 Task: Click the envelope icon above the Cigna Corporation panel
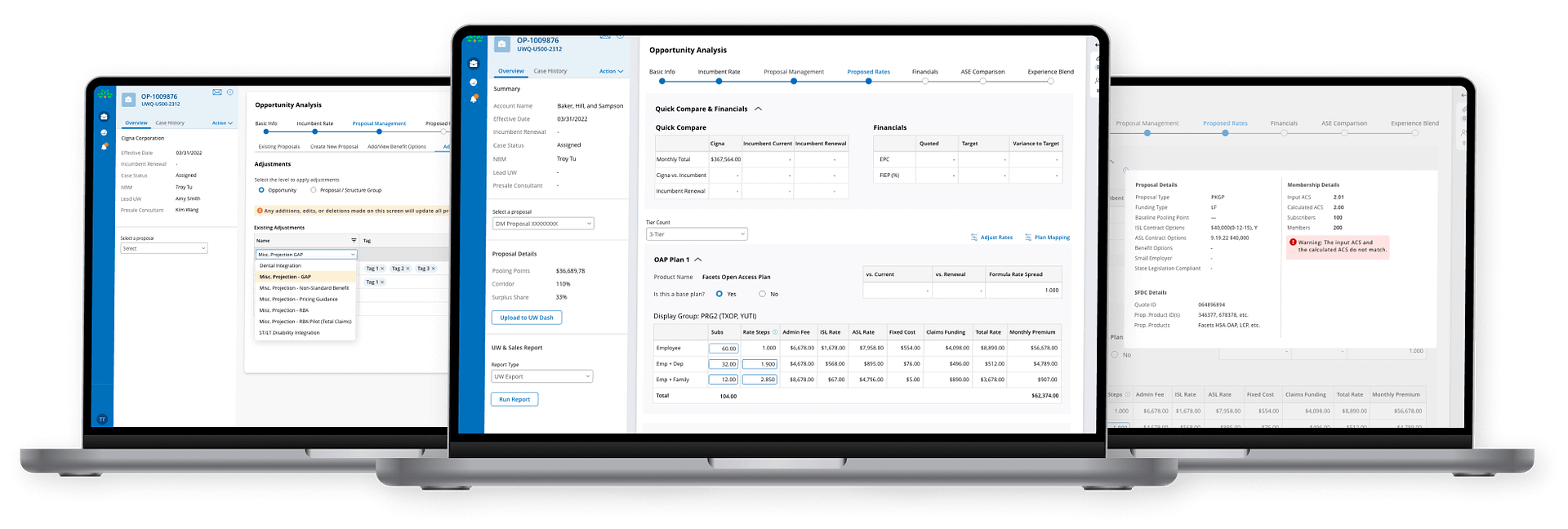pos(217,92)
